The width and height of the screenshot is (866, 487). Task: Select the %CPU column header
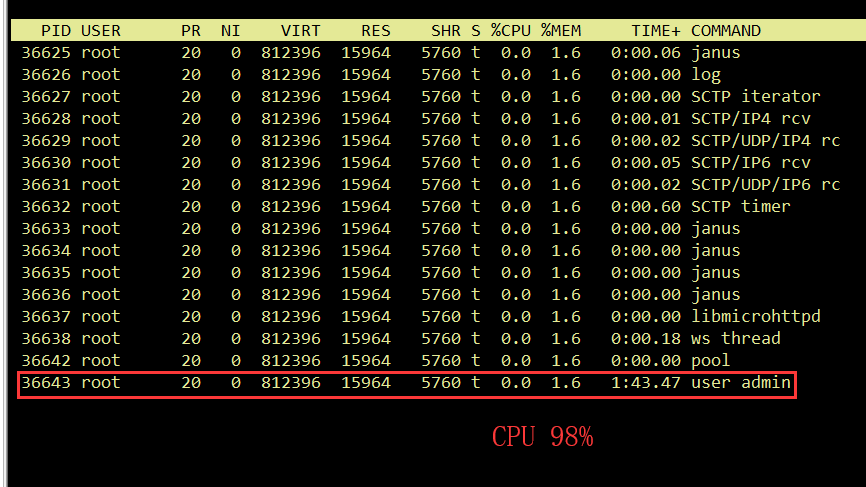tap(511, 31)
